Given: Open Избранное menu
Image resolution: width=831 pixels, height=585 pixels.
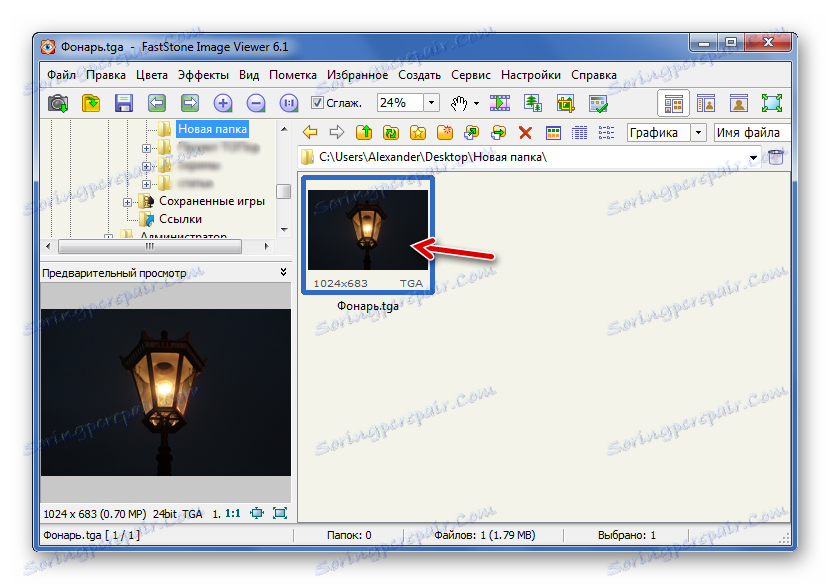Looking at the screenshot, I should tap(357, 75).
